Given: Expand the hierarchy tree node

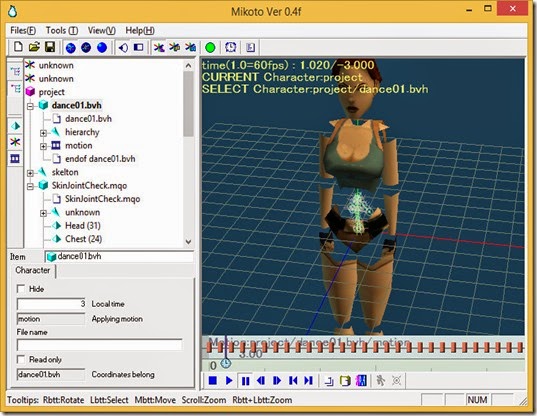Looking at the screenshot, I should tap(43, 133).
